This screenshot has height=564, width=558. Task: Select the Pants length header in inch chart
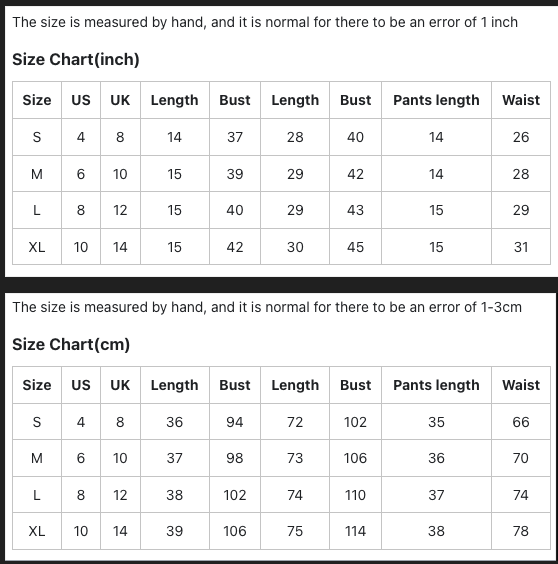pos(436,100)
